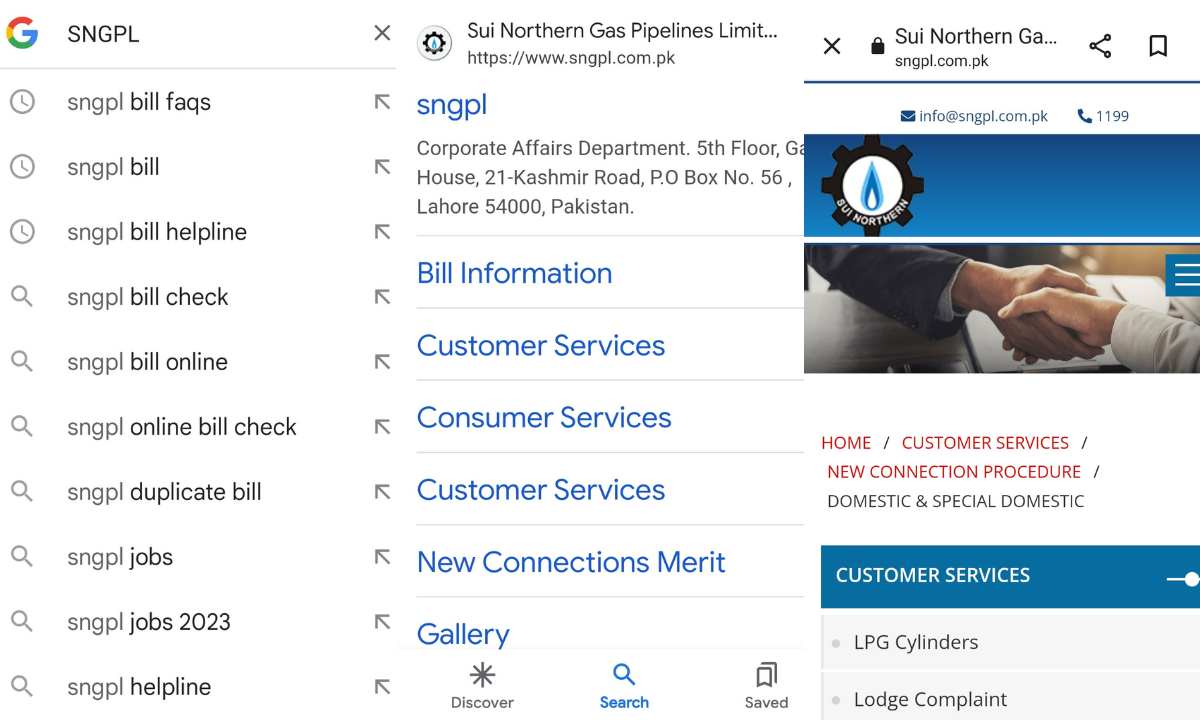Tap magnifier icon beside sngpl online bill check
The height and width of the screenshot is (720, 1200).
coord(22,427)
